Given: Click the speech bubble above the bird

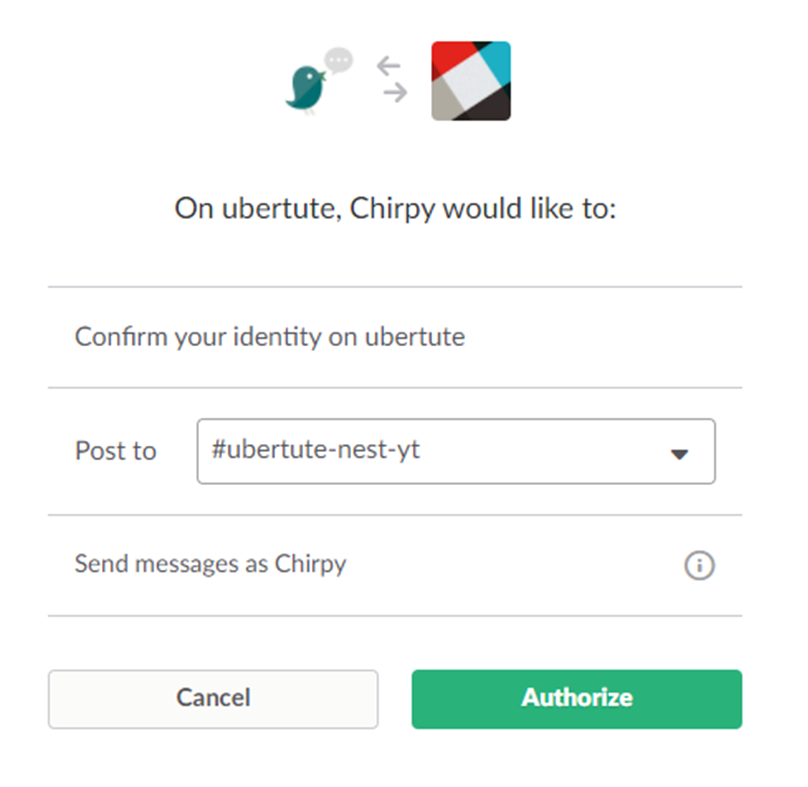Looking at the screenshot, I should coord(340,61).
